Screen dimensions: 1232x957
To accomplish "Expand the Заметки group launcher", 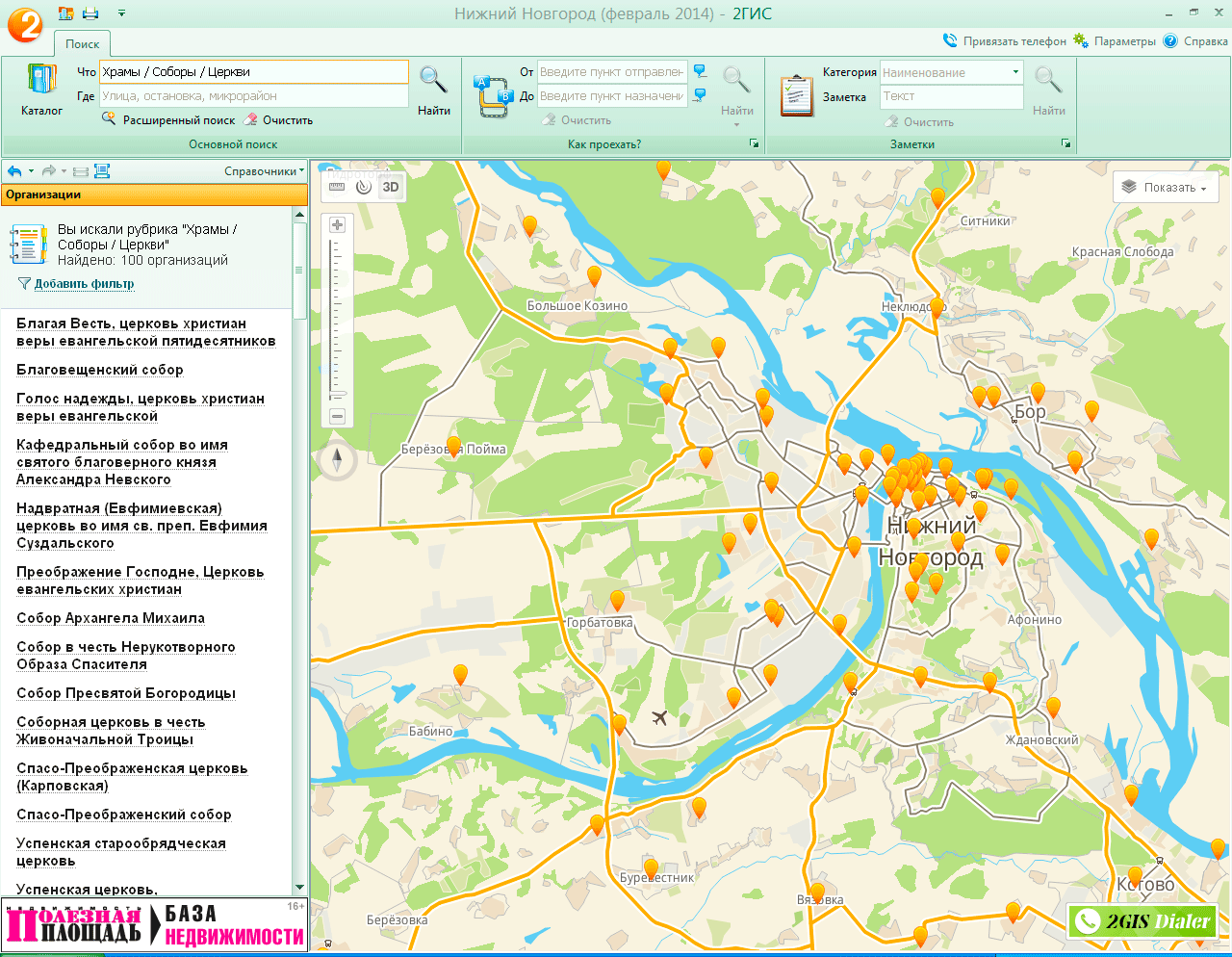I will pyautogui.click(x=1065, y=143).
